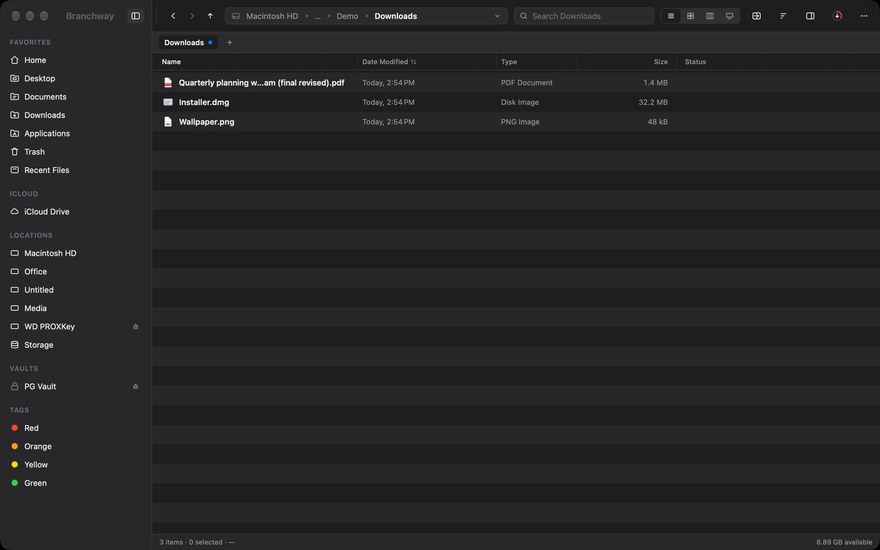Switch to gallery view
Viewport: 880px width, 550px height.
point(730,16)
